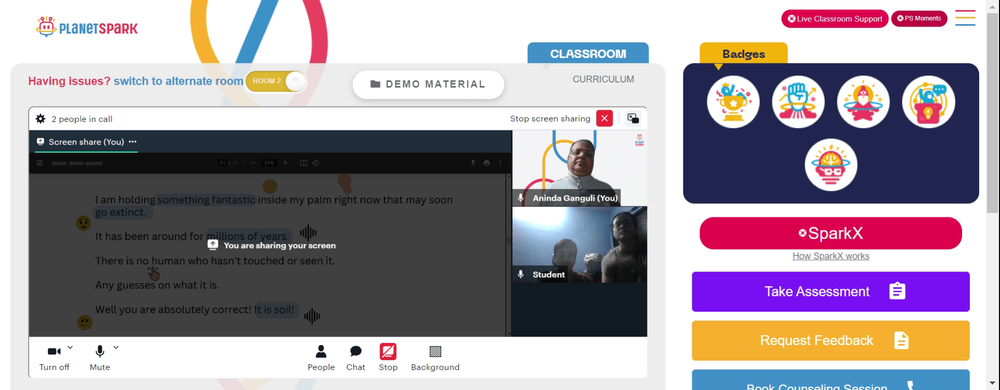
Task: Select the Screen share (You) tab
Action: (86, 141)
